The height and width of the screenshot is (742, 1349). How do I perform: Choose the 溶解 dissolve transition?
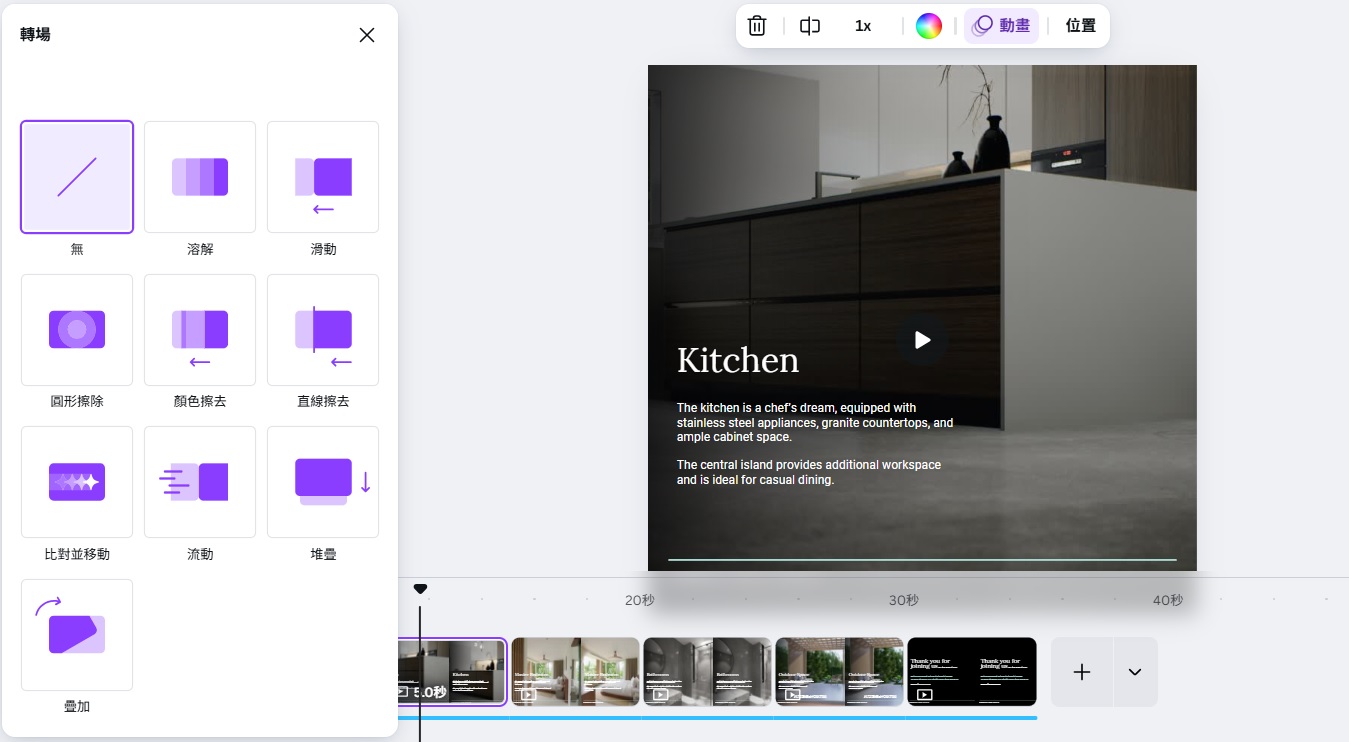(x=200, y=177)
